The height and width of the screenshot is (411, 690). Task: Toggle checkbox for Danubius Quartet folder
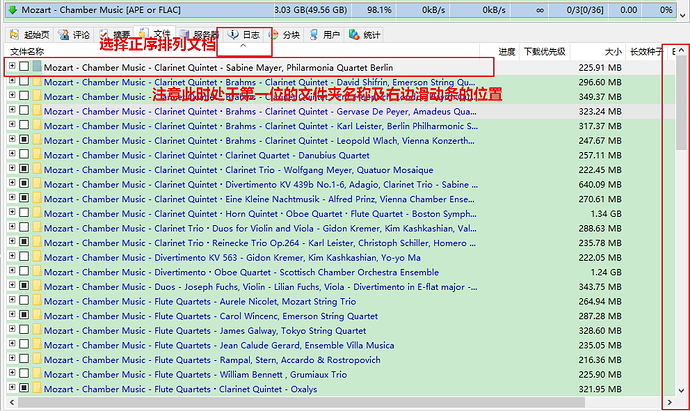[x=24, y=154]
